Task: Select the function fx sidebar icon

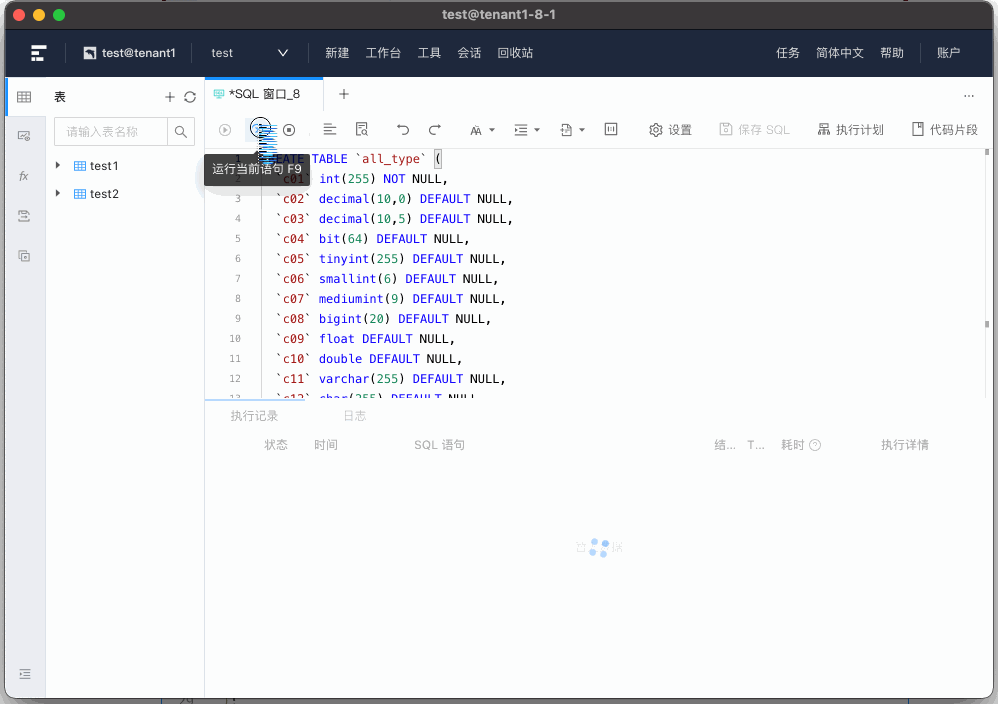Action: click(24, 176)
